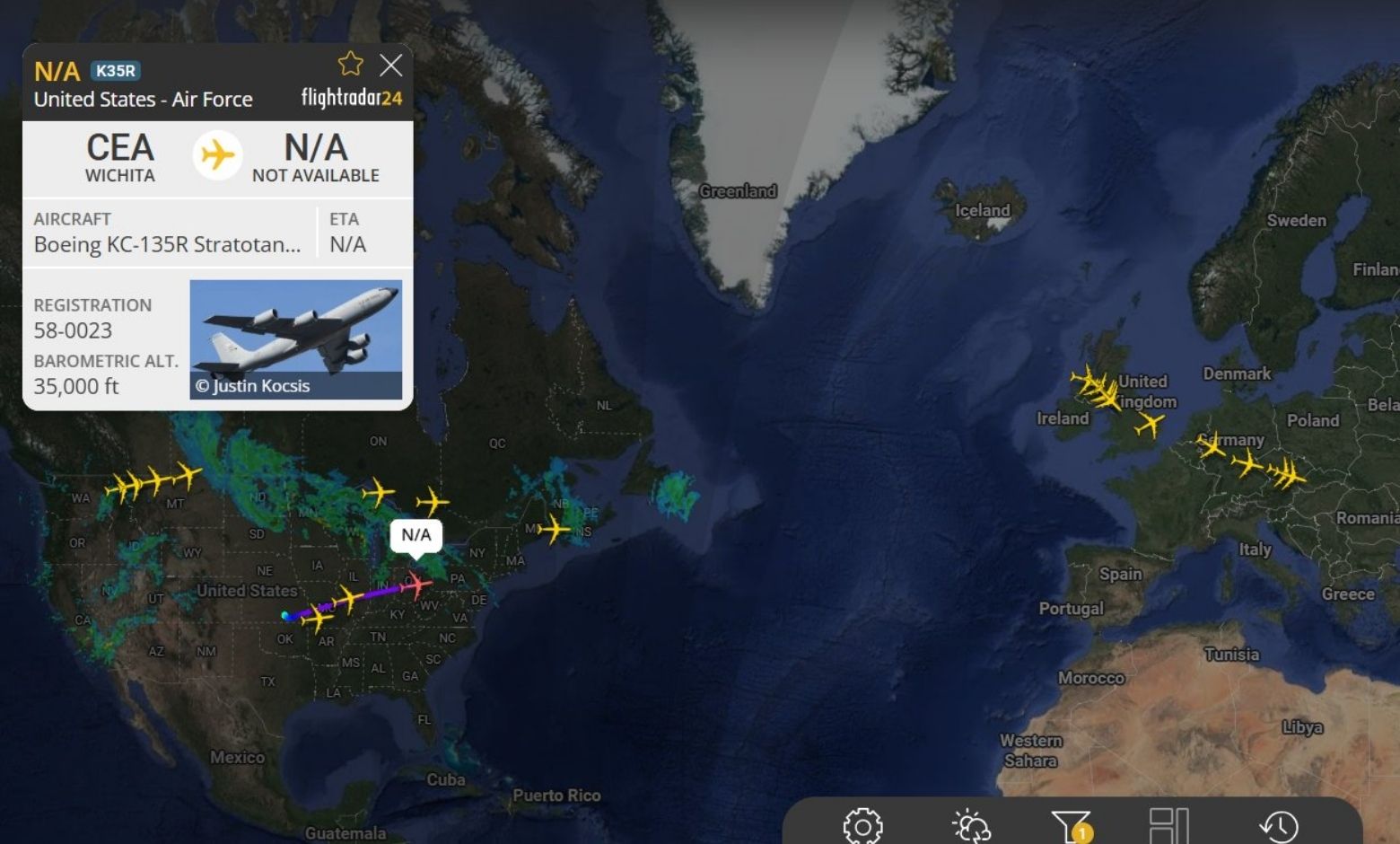This screenshot has height=844, width=1400.
Task: Open the playback history clock icon
Action: tap(1279, 826)
